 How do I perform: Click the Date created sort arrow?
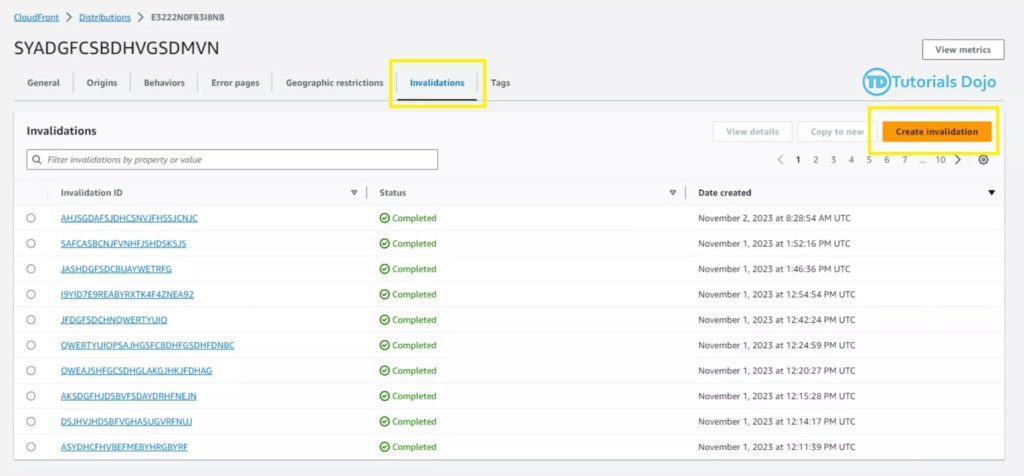991,193
